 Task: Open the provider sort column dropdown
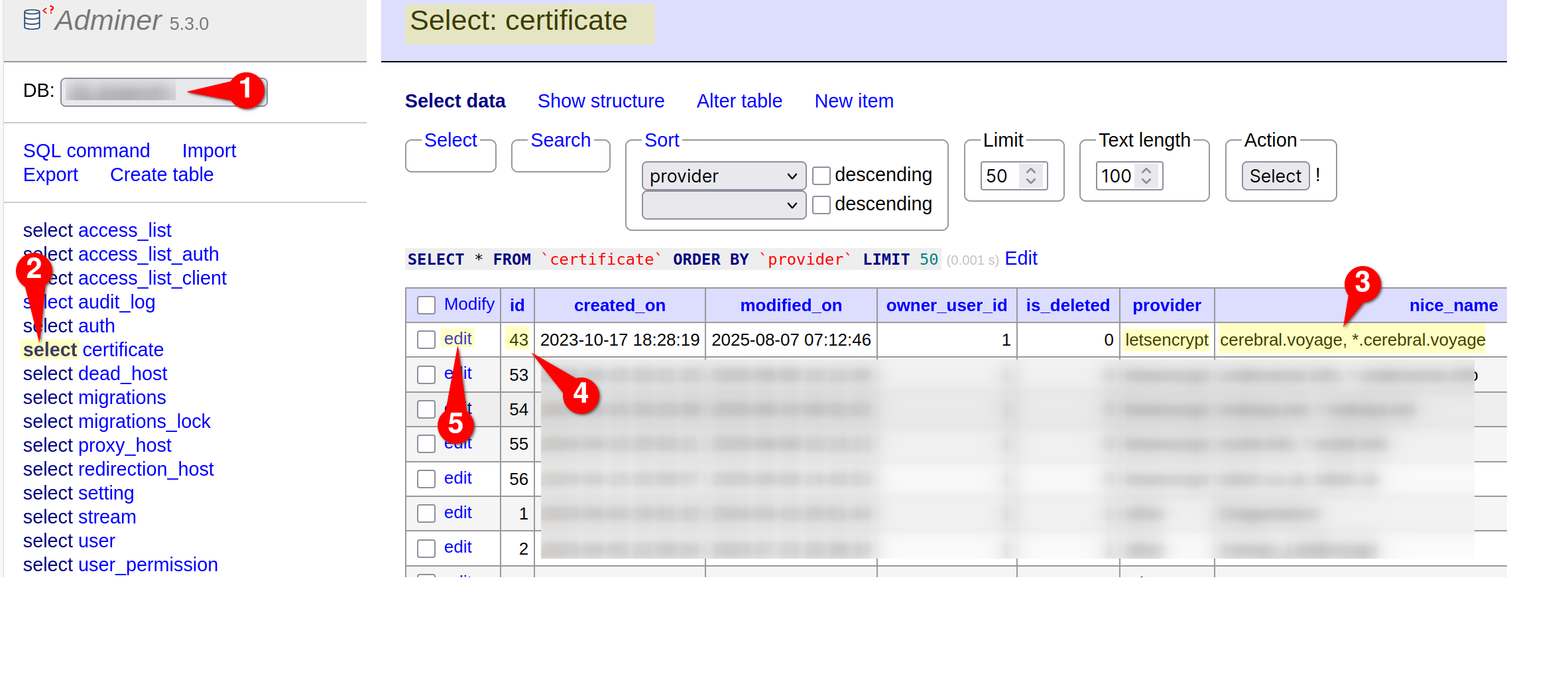click(x=723, y=176)
